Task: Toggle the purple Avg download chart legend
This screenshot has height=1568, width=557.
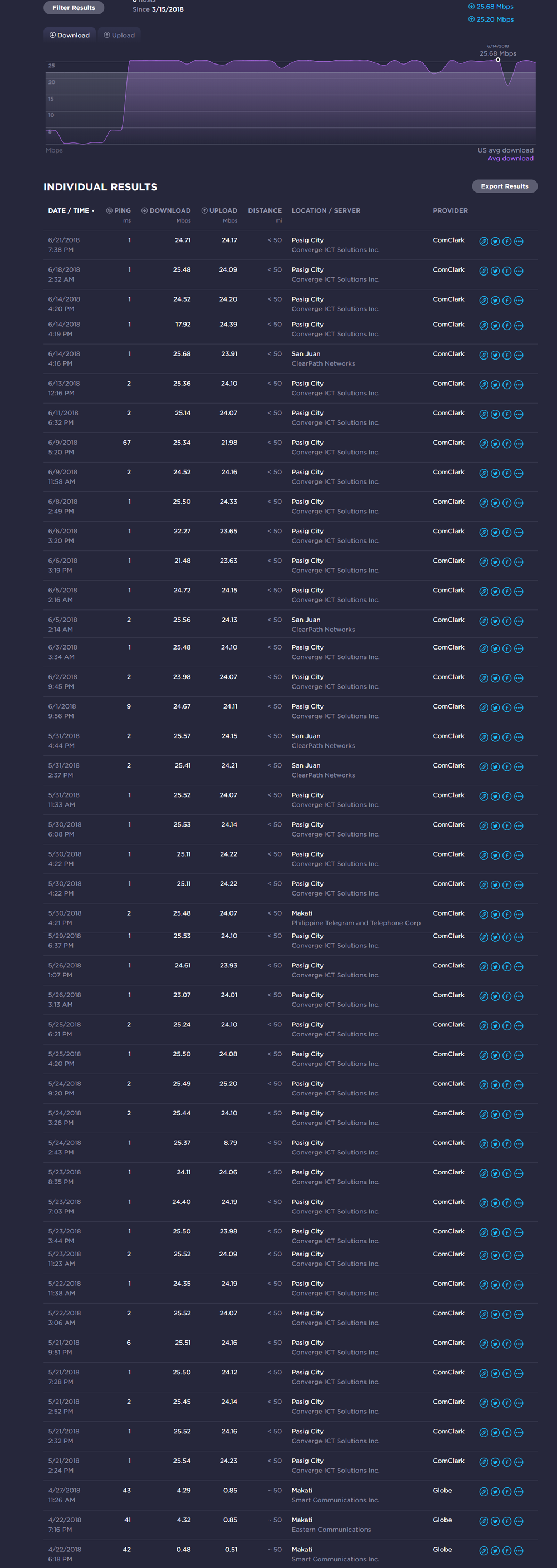Action: (x=510, y=158)
